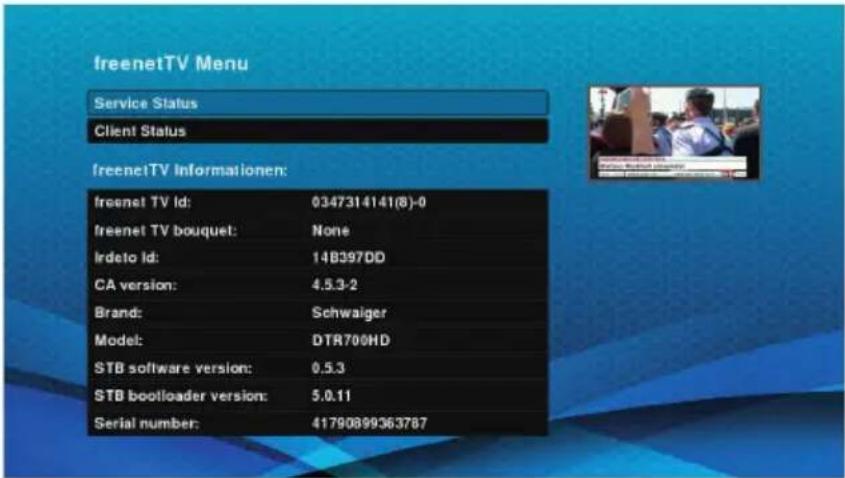845x478 pixels.
Task: Click the live TV preview thumbnail
Action: tap(674, 133)
